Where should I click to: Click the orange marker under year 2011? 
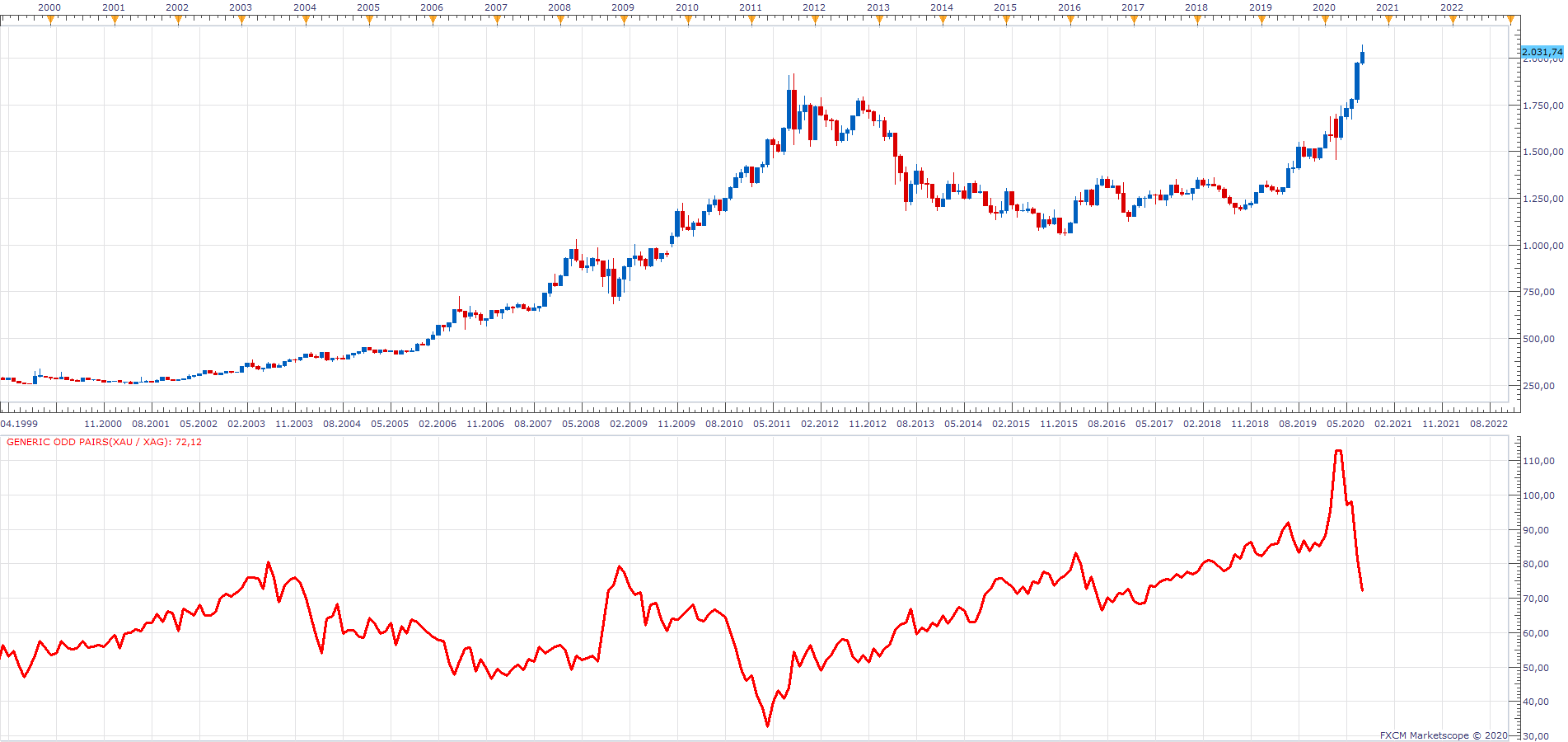click(751, 20)
